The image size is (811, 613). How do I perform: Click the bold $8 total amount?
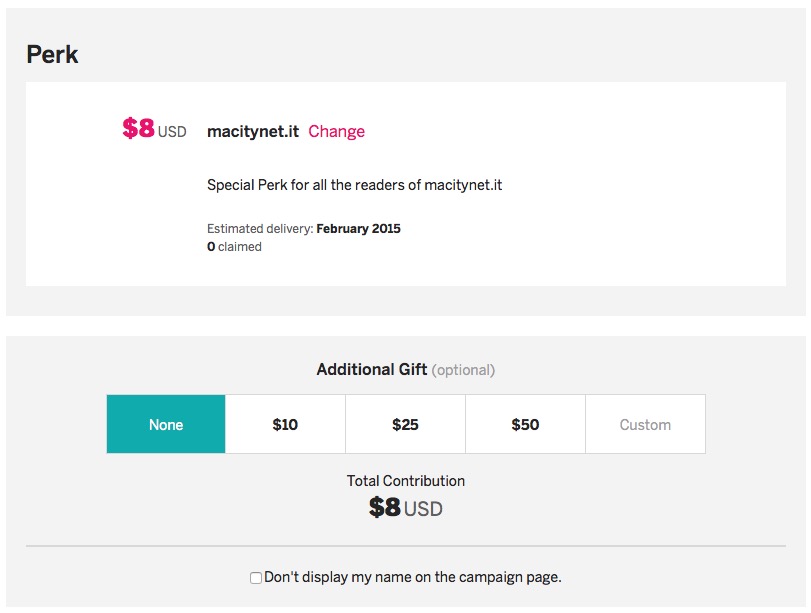tap(385, 508)
